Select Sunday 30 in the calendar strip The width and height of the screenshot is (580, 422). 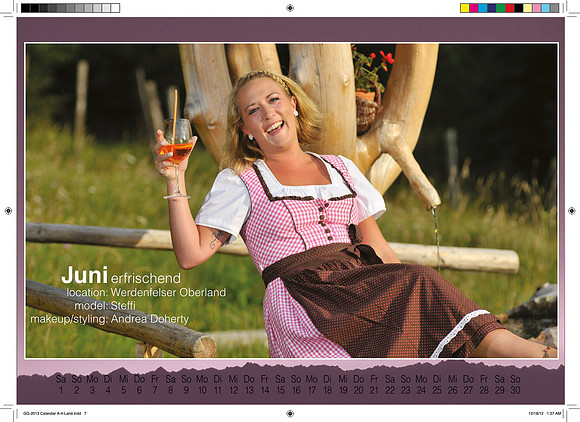pos(515,385)
